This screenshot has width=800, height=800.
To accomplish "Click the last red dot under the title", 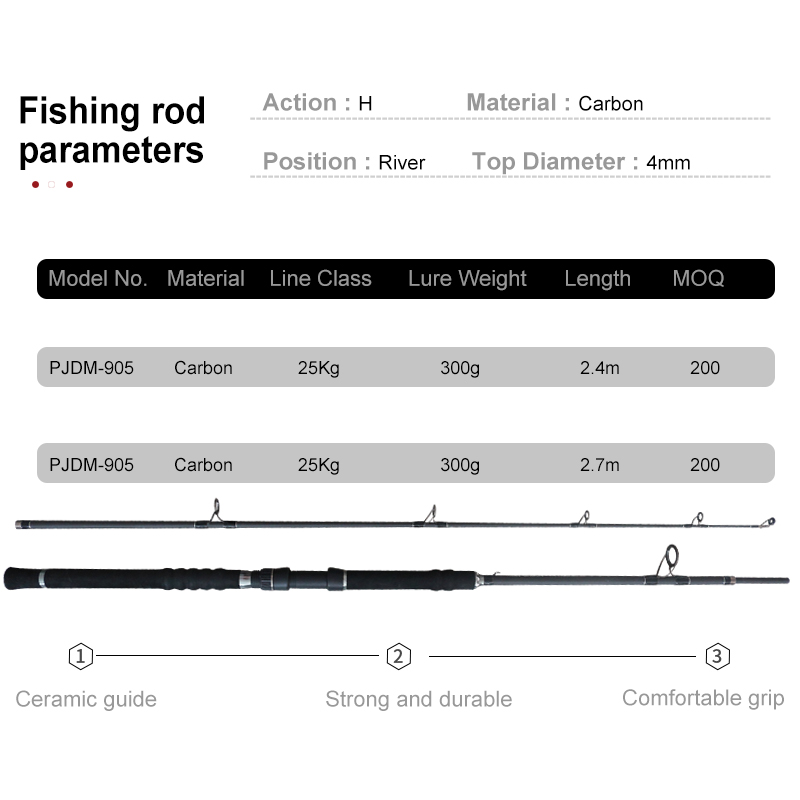I will click(69, 184).
